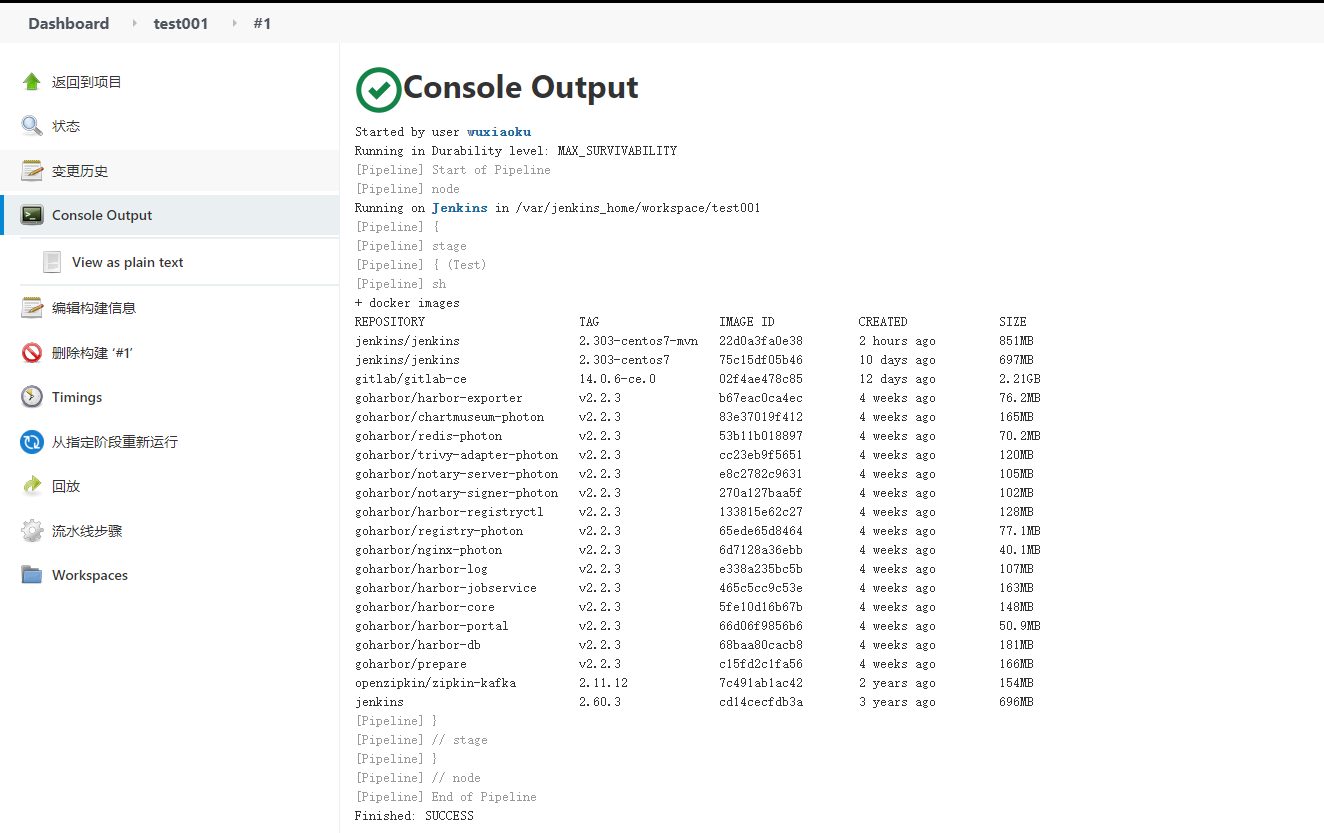Click the green up-arrow back-to-project icon
The image size is (1324, 833).
point(32,82)
